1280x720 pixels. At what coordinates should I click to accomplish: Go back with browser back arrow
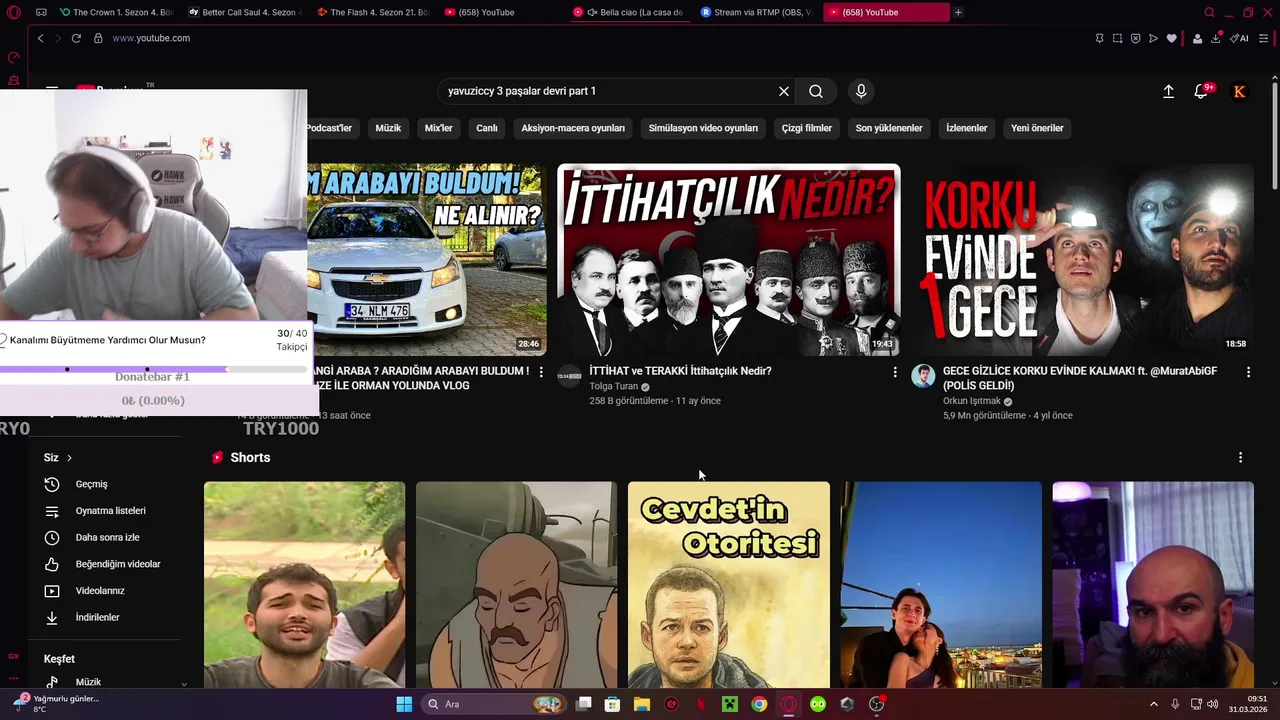click(x=40, y=38)
